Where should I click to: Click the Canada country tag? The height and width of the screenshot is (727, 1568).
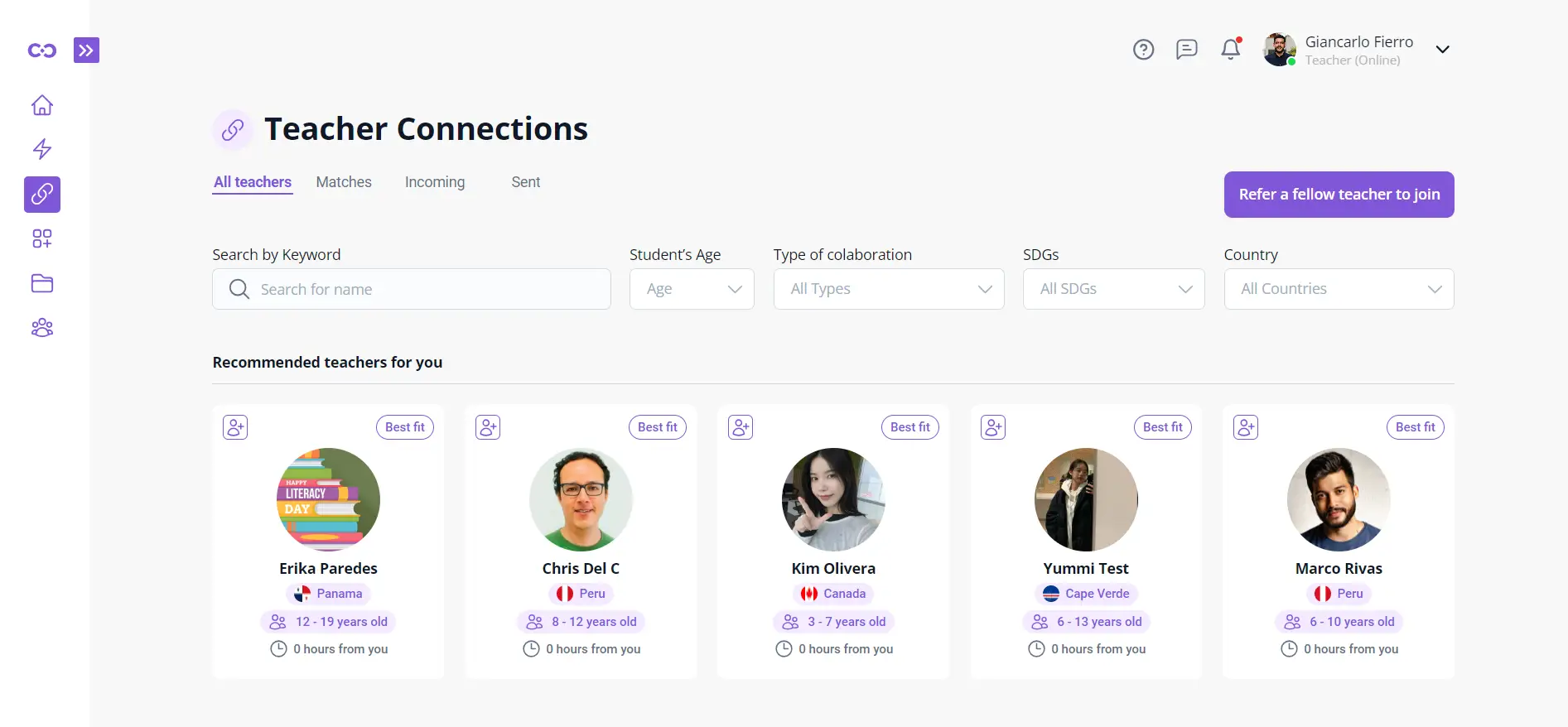coord(833,594)
